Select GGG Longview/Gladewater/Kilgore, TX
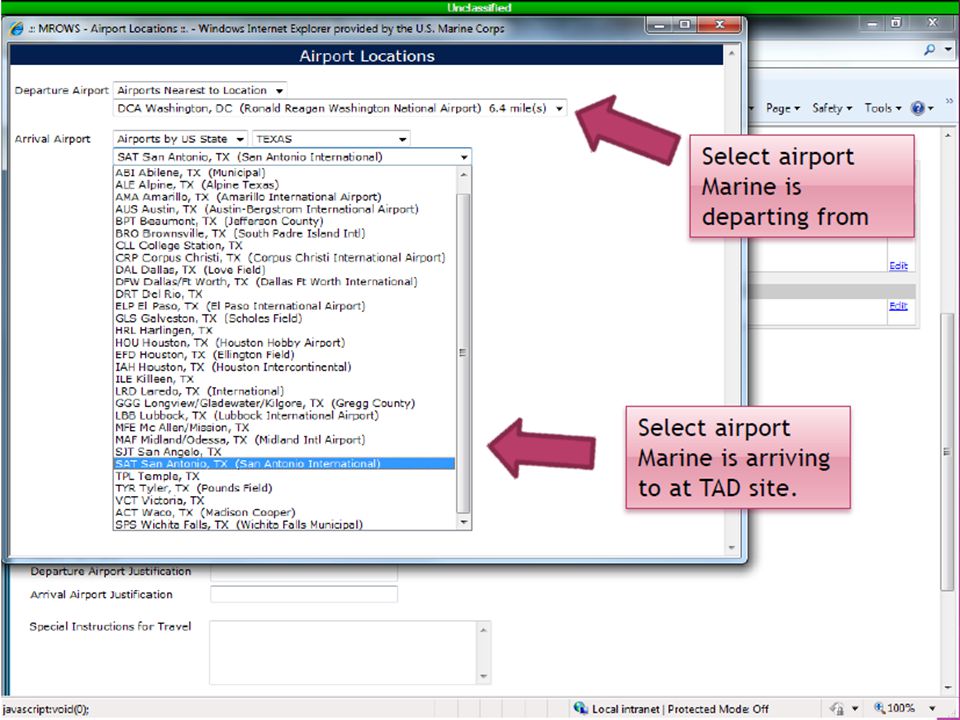The image size is (960, 720). [285, 403]
